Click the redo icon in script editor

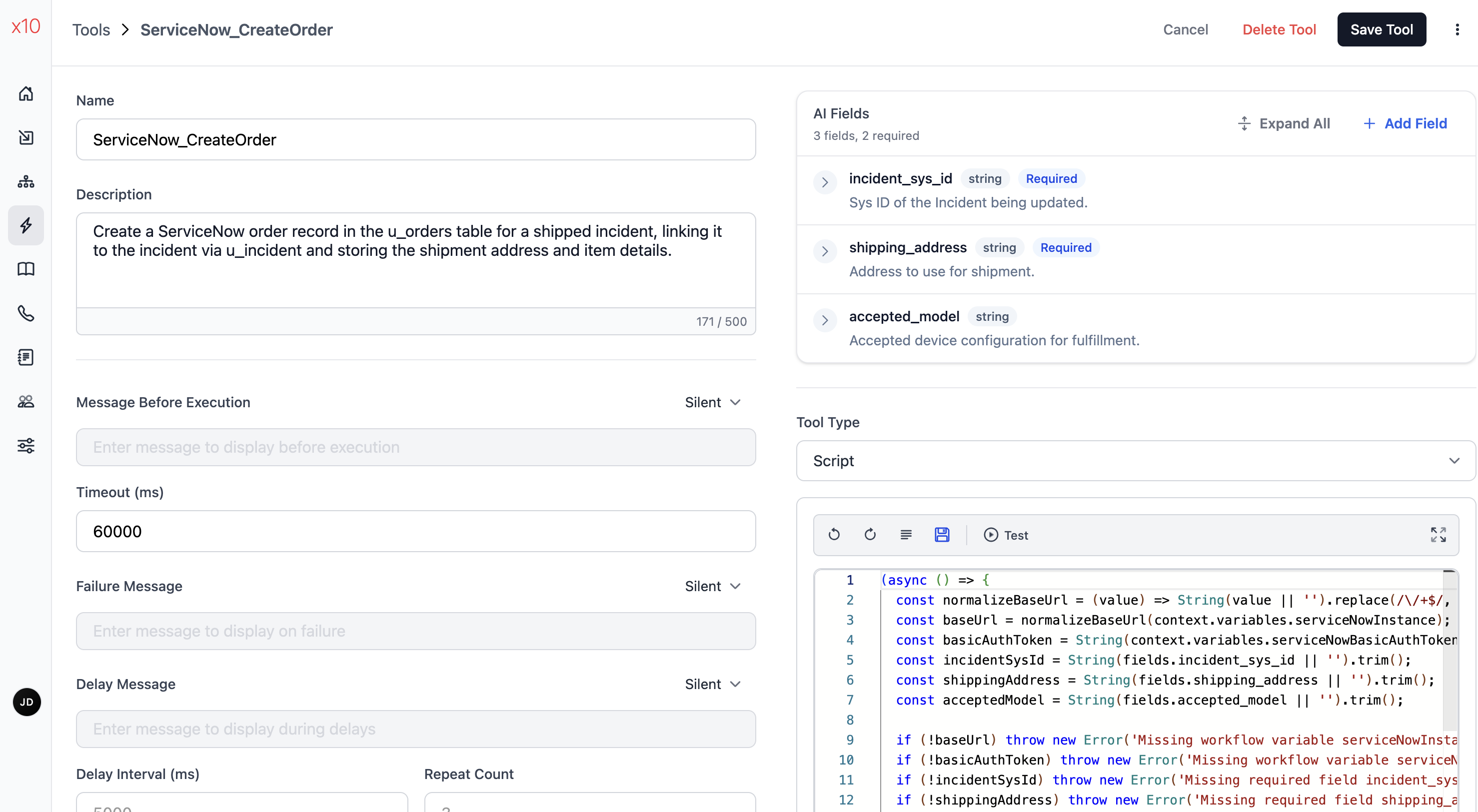pyautogui.click(x=870, y=535)
